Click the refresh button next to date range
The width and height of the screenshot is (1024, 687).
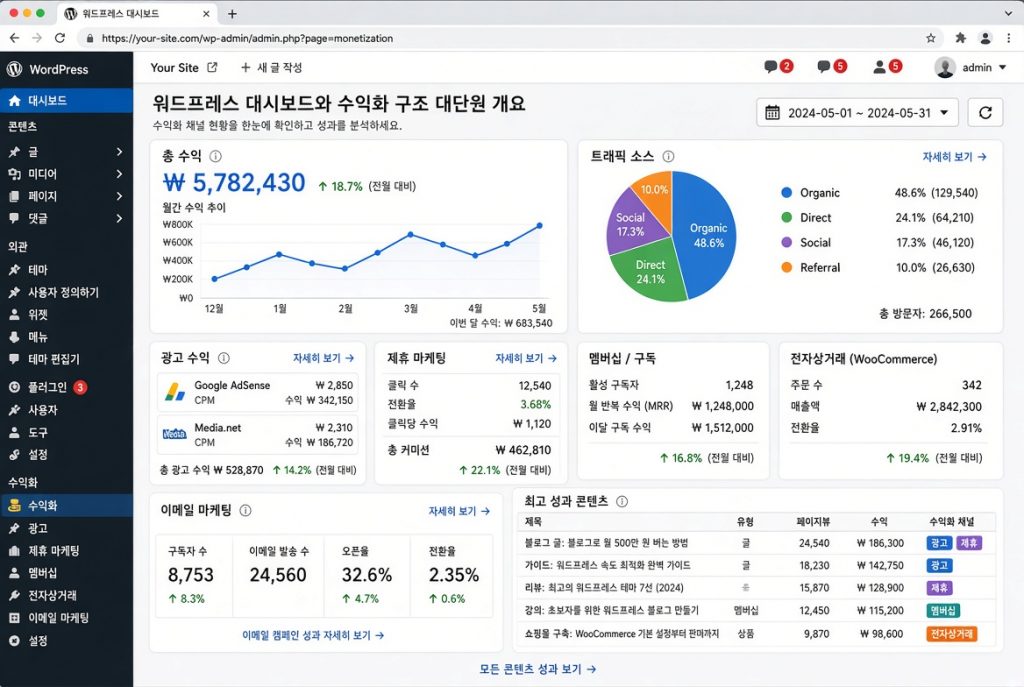coord(985,112)
